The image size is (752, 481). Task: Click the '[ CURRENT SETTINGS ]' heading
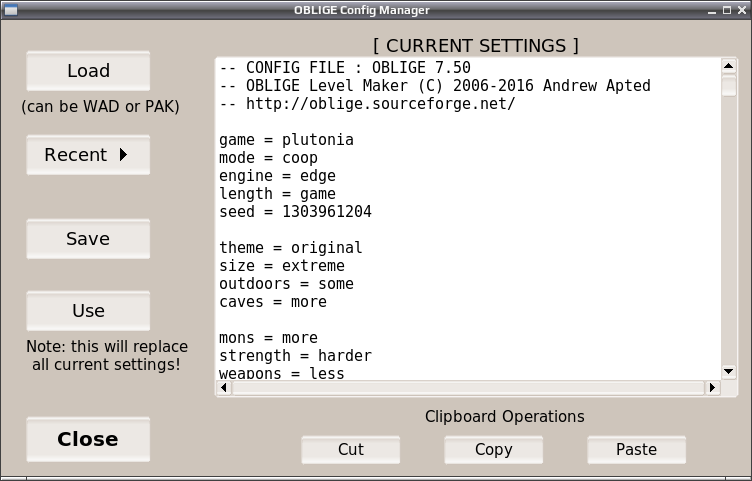pos(476,46)
